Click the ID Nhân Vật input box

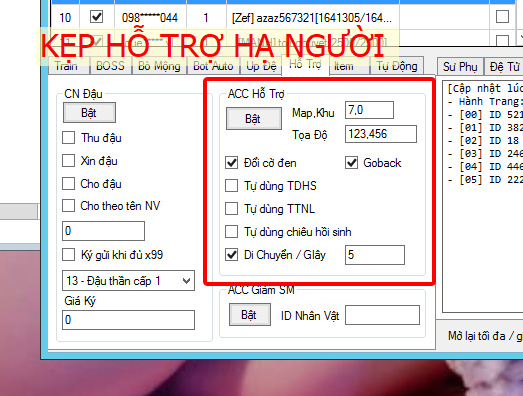click(382, 315)
